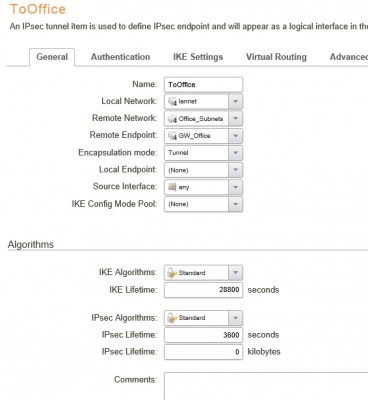368x400 pixels.
Task: Click inside the Comments text box
Action: [x=266, y=386]
